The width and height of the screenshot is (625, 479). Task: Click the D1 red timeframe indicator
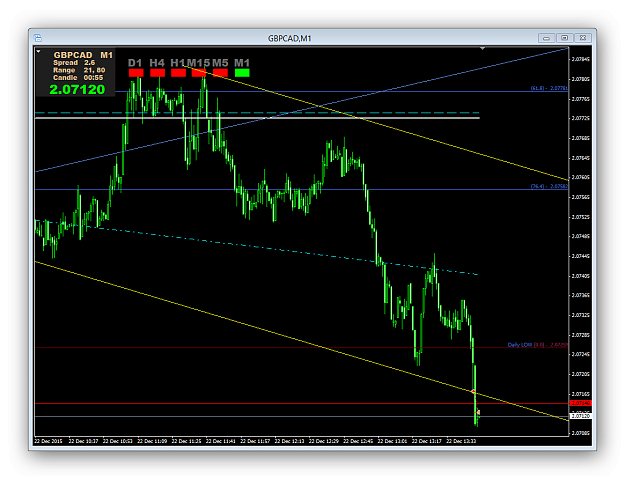(136, 73)
